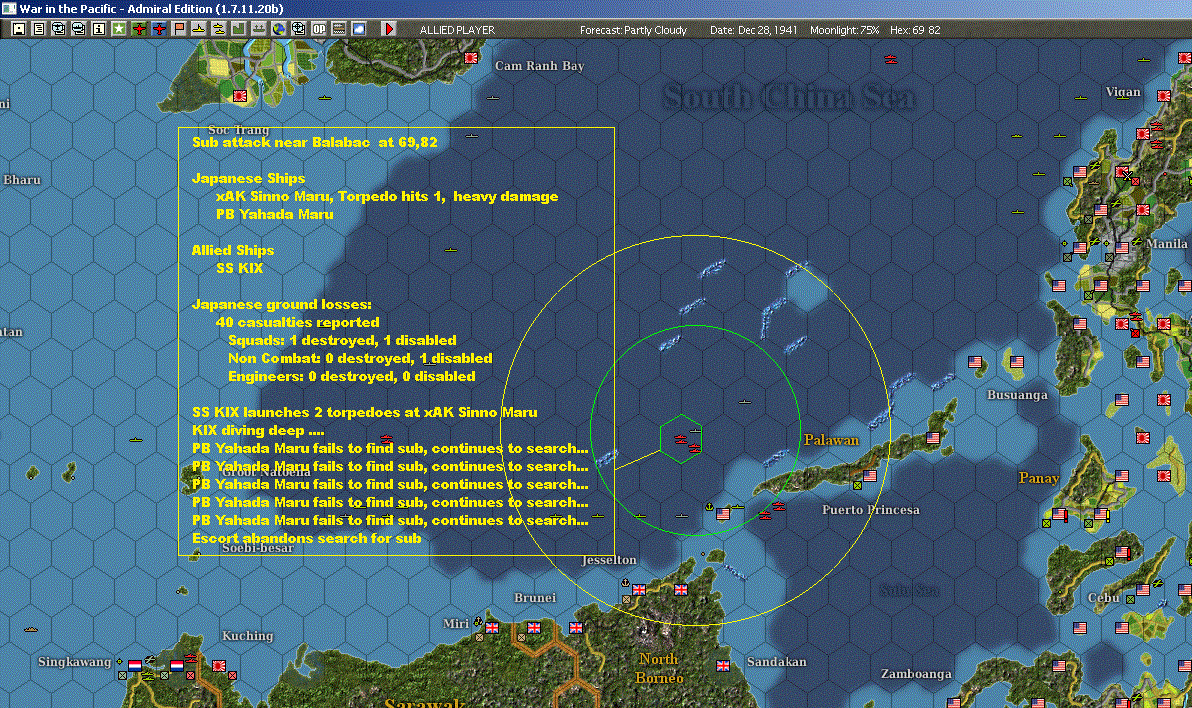This screenshot has width=1192, height=708.
Task: Select the Japanese flag base at Vigan
Action: 1163,96
